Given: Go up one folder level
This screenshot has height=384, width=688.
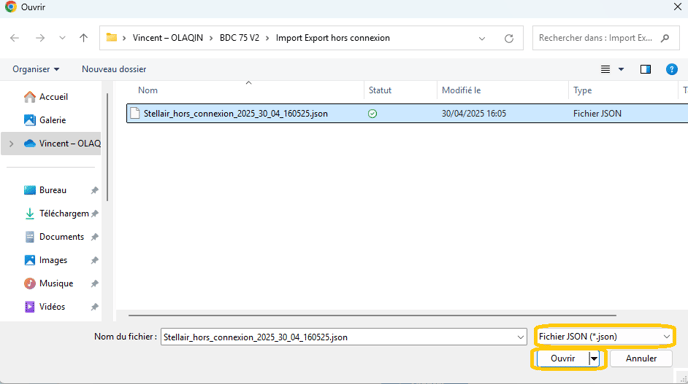Looking at the screenshot, I should tap(83, 38).
